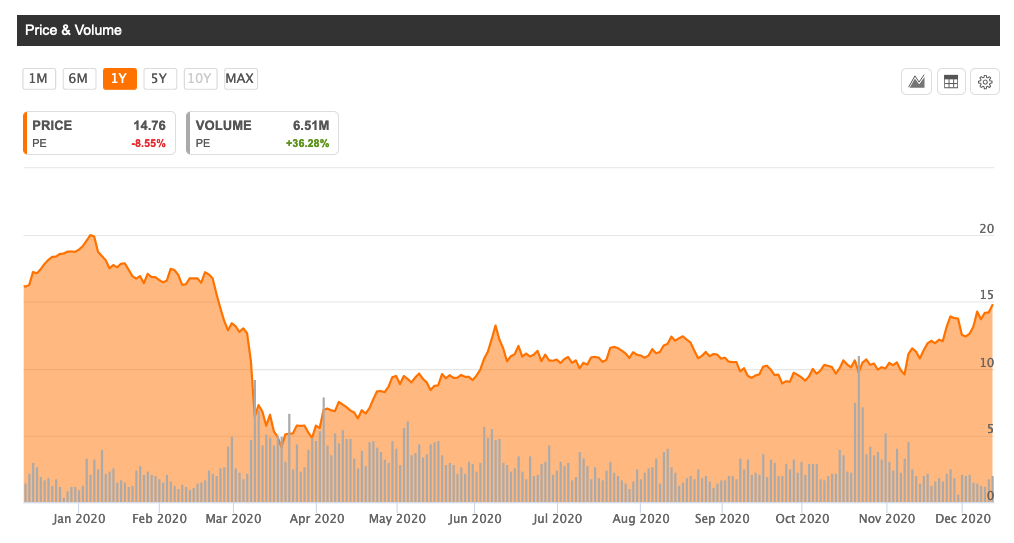This screenshot has height=543, width=1014.
Task: Select the 1M time range
Action: point(38,79)
